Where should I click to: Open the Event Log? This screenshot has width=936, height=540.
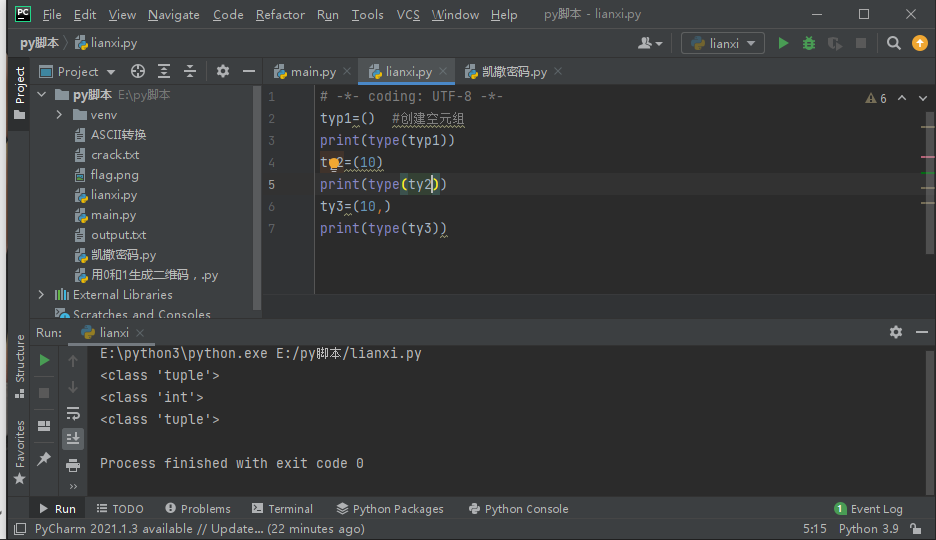869,509
